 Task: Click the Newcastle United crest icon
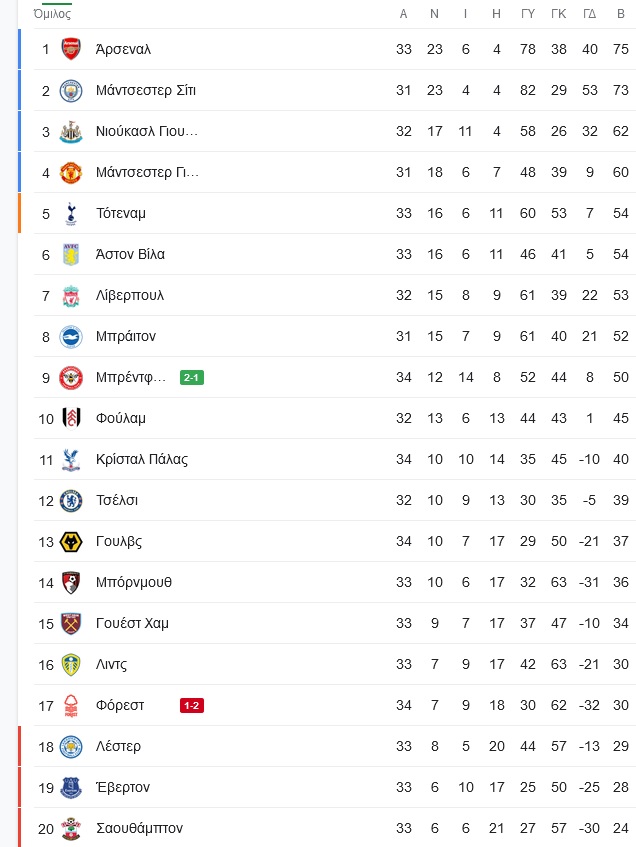pyautogui.click(x=71, y=131)
